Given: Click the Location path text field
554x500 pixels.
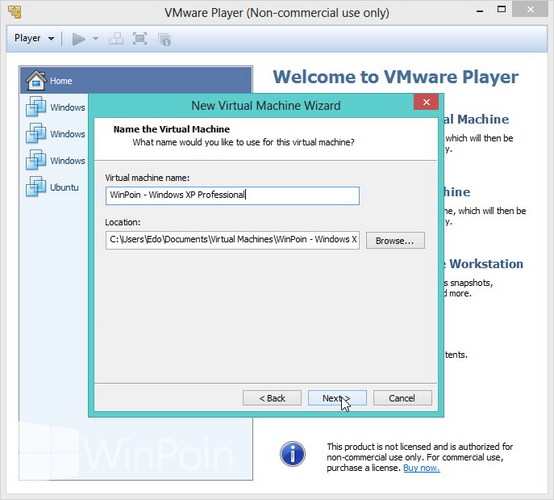Looking at the screenshot, I should click(x=232, y=240).
